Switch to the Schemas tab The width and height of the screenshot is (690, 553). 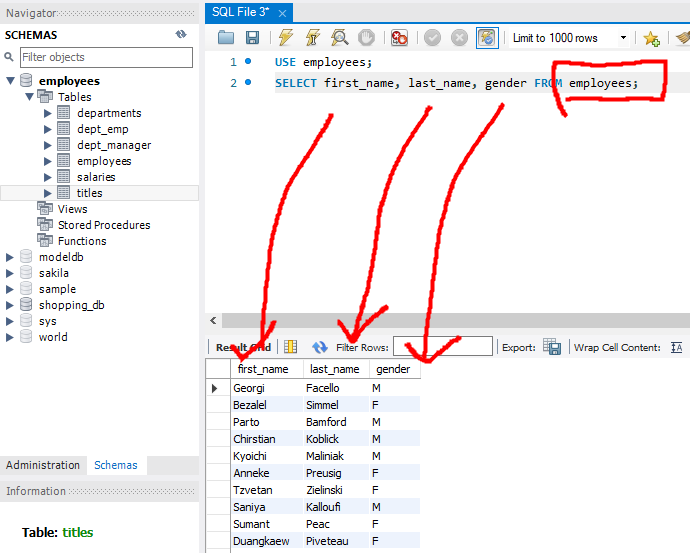(x=116, y=465)
